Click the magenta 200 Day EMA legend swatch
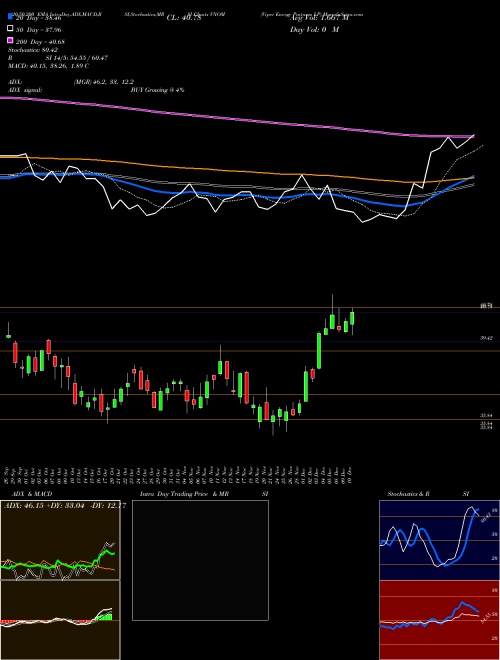Viewport: 500px width, 660px height. tap(10, 41)
